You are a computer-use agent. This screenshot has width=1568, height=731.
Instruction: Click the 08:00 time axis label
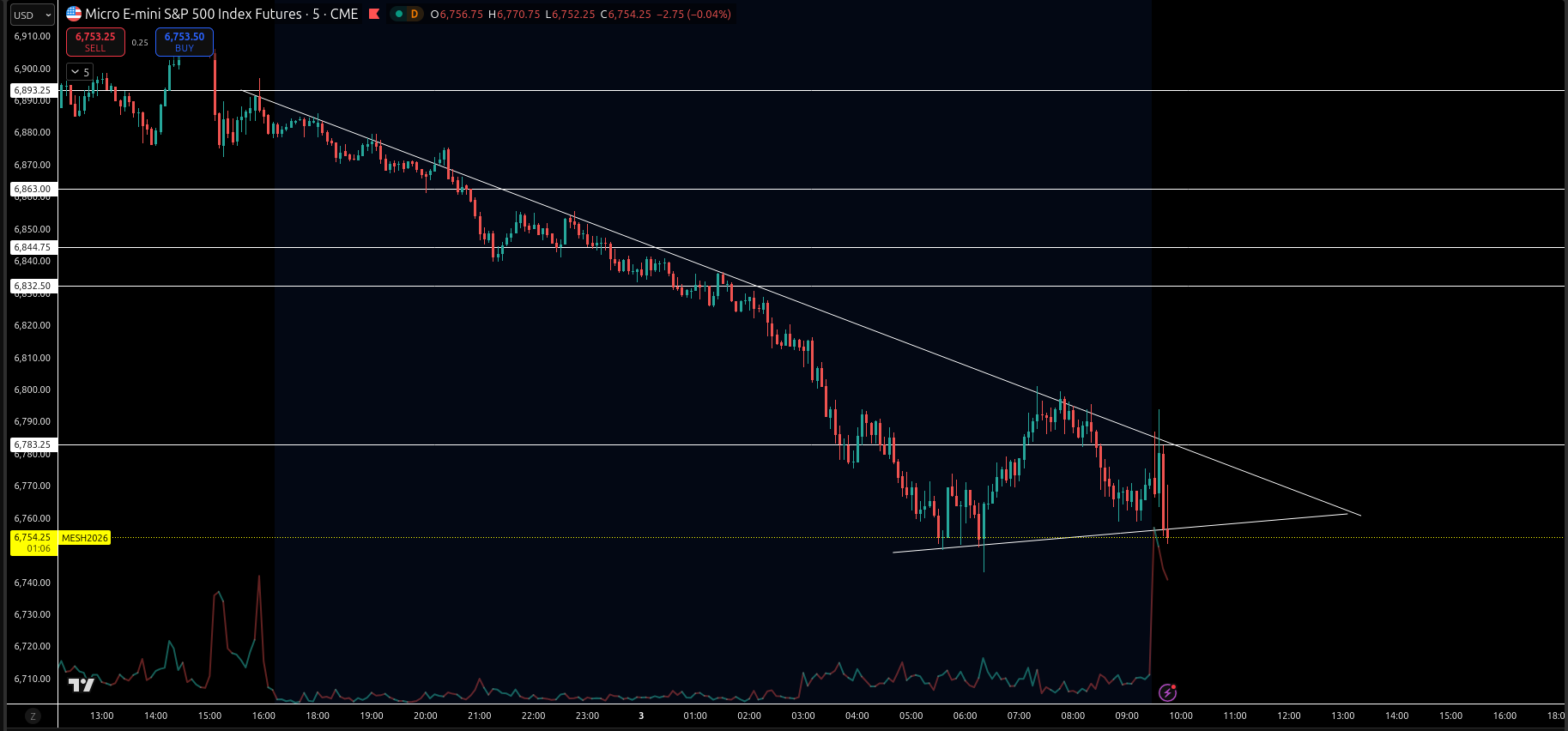[1073, 716]
